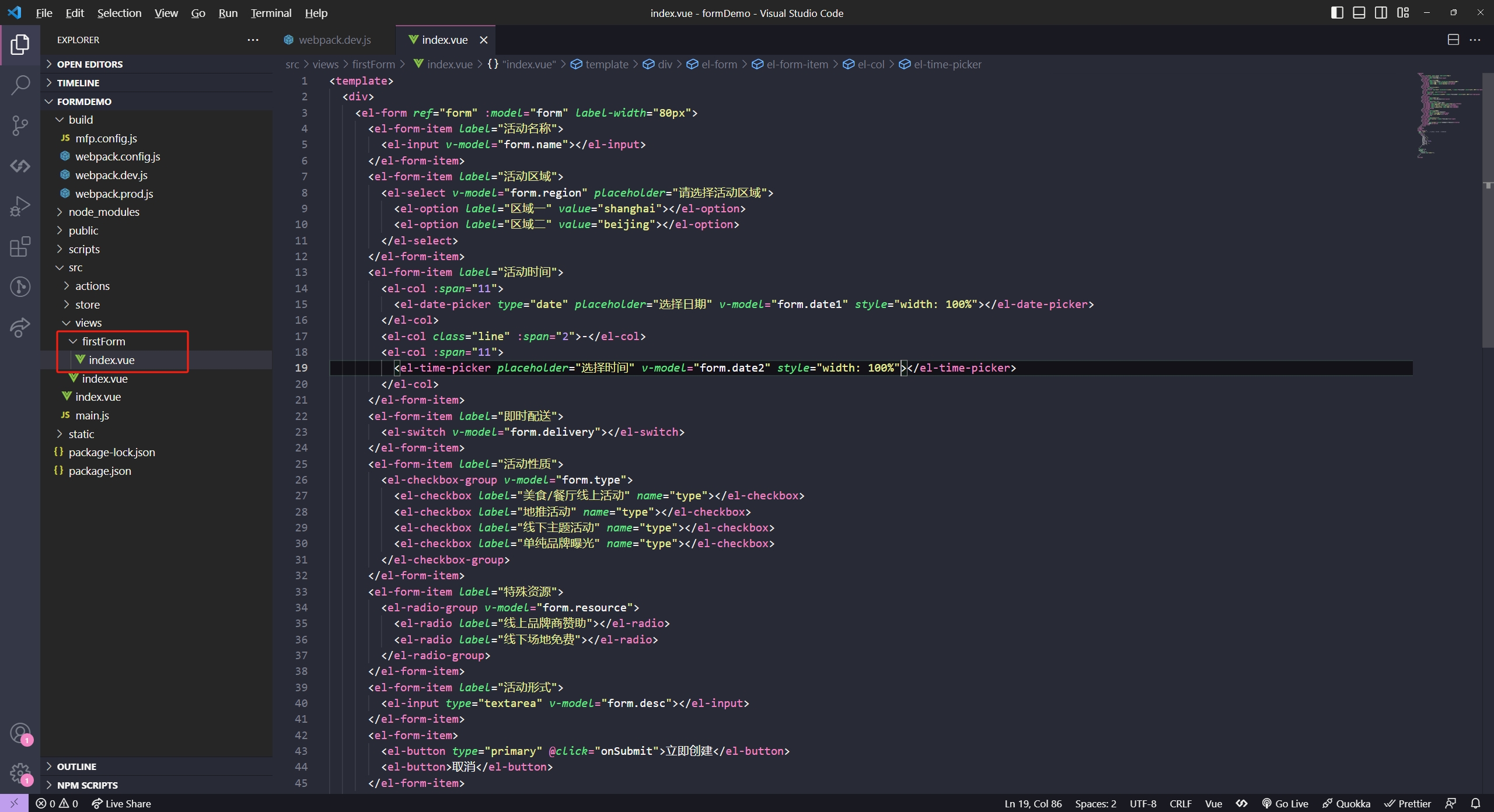Toggle the primary sidebar visibility
The height and width of the screenshot is (812, 1494).
coord(1336,12)
